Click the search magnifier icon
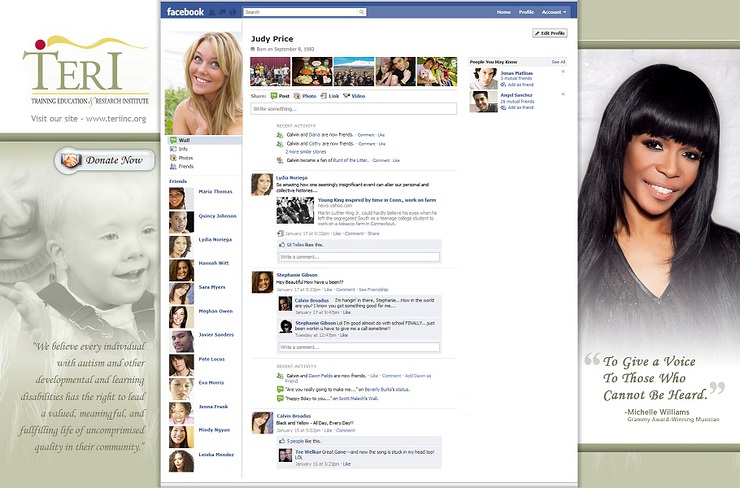This screenshot has height=488, width=740. pos(362,12)
